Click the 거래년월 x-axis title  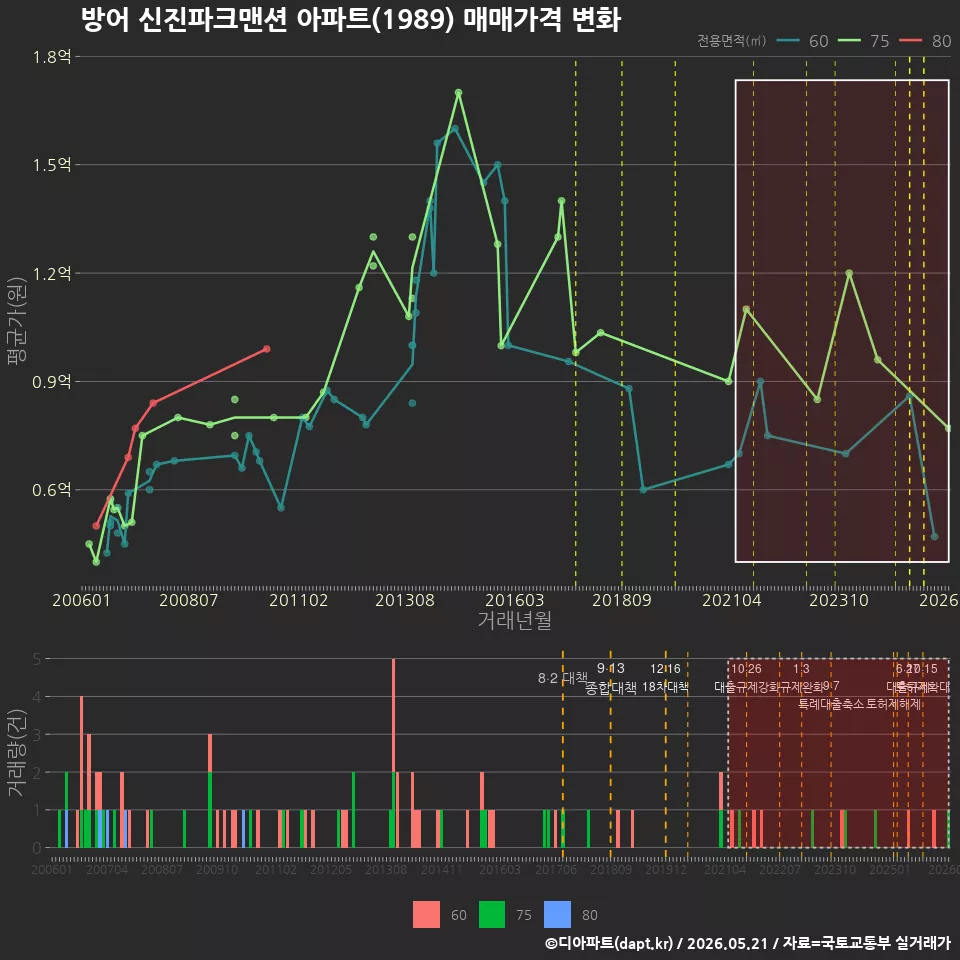point(515,620)
